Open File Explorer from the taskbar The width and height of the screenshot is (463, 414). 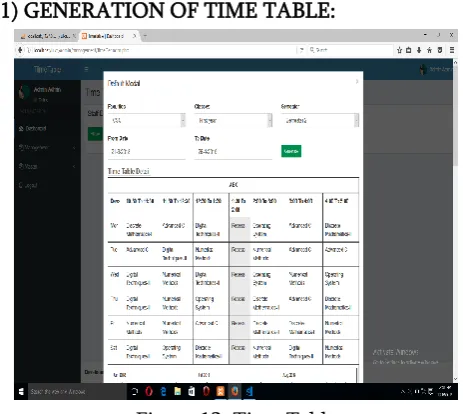click(x=177, y=391)
